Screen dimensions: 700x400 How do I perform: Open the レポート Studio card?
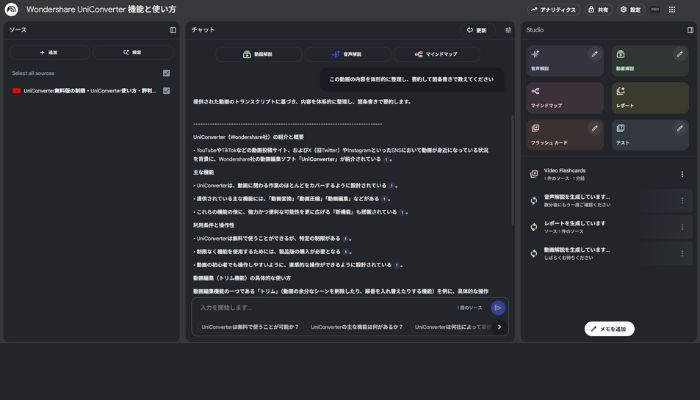[x=650, y=98]
